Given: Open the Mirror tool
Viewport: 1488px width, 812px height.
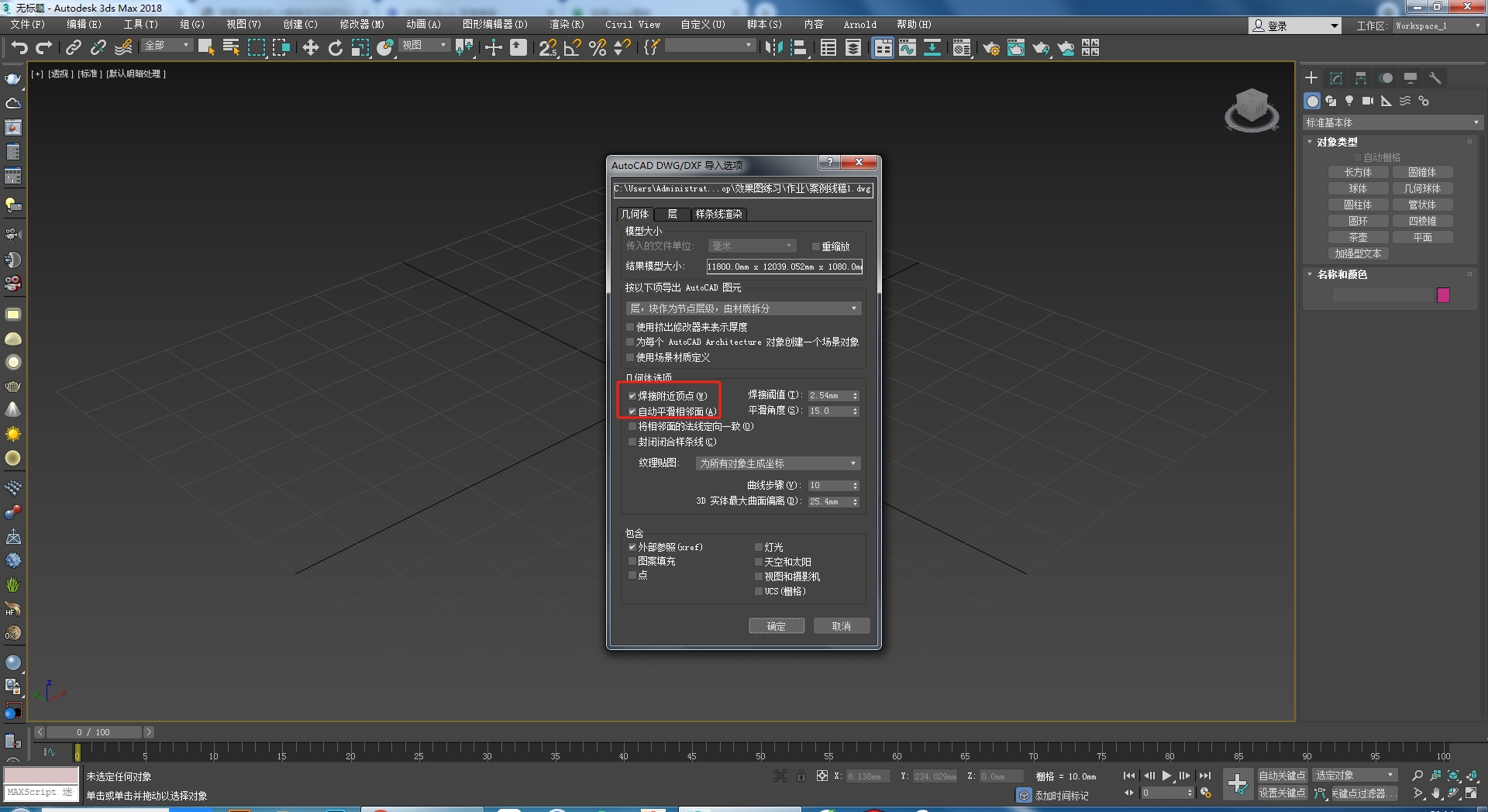Looking at the screenshot, I should pos(773,48).
